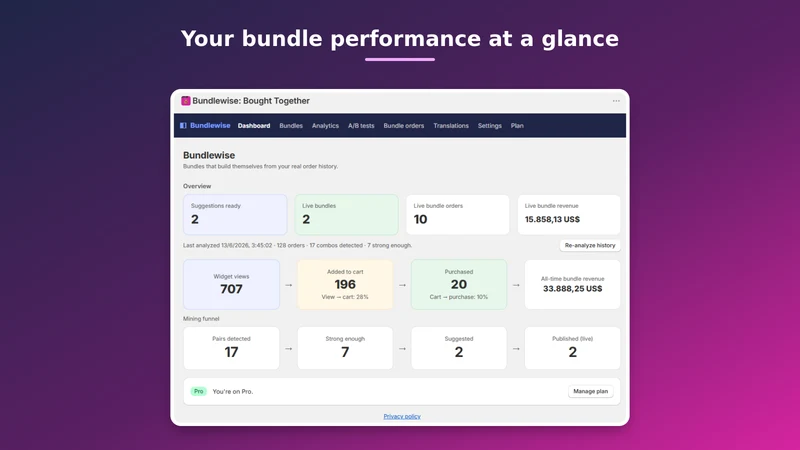Image resolution: width=800 pixels, height=450 pixels.
Task: Click the Bundlewise page heading
Action: (x=209, y=155)
